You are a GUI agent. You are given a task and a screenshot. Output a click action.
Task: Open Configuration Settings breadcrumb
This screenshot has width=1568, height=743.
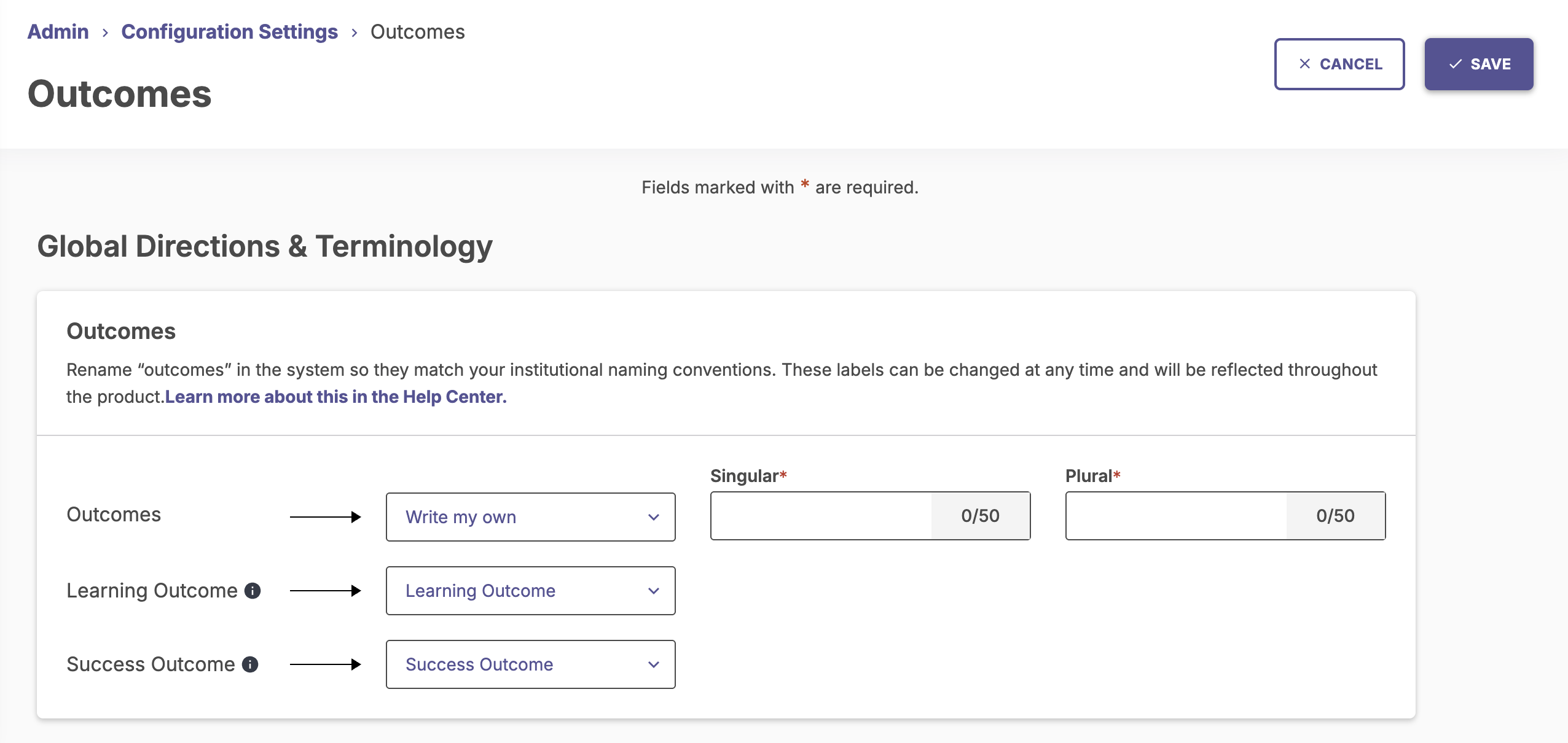229,31
